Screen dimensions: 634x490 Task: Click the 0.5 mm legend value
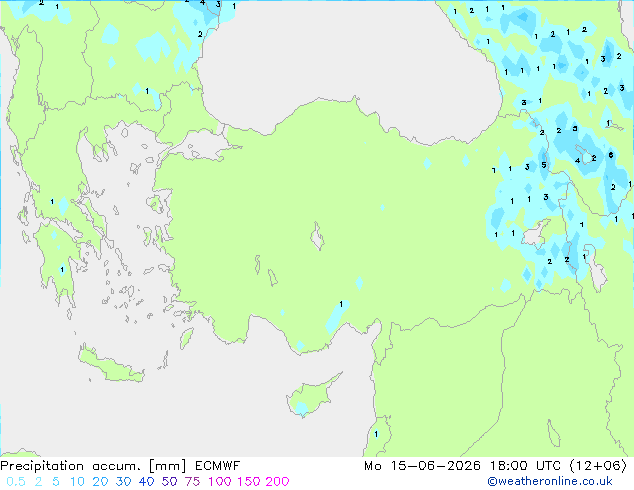16,482
